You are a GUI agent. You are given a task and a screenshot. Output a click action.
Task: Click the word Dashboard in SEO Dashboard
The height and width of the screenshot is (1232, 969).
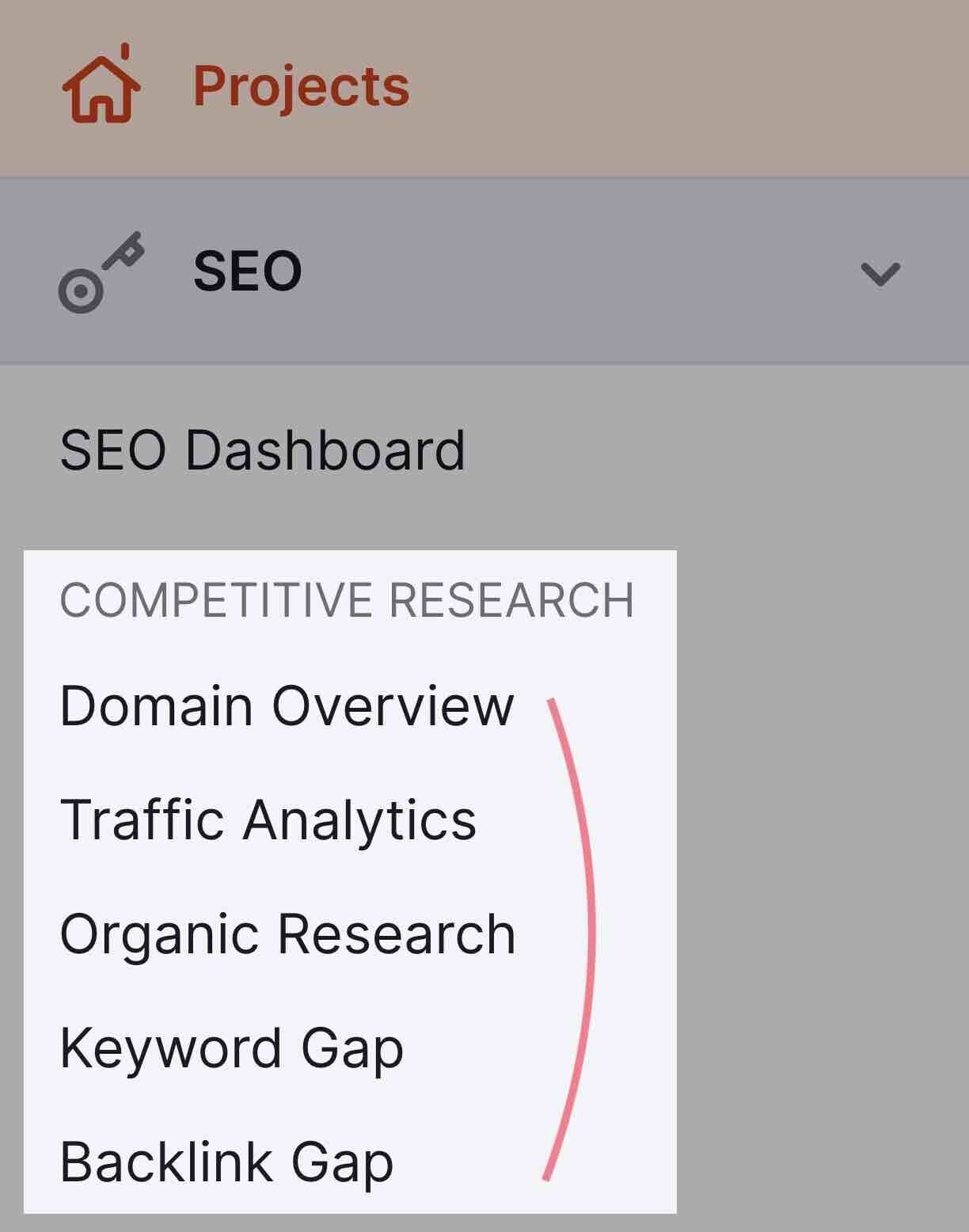point(325,450)
